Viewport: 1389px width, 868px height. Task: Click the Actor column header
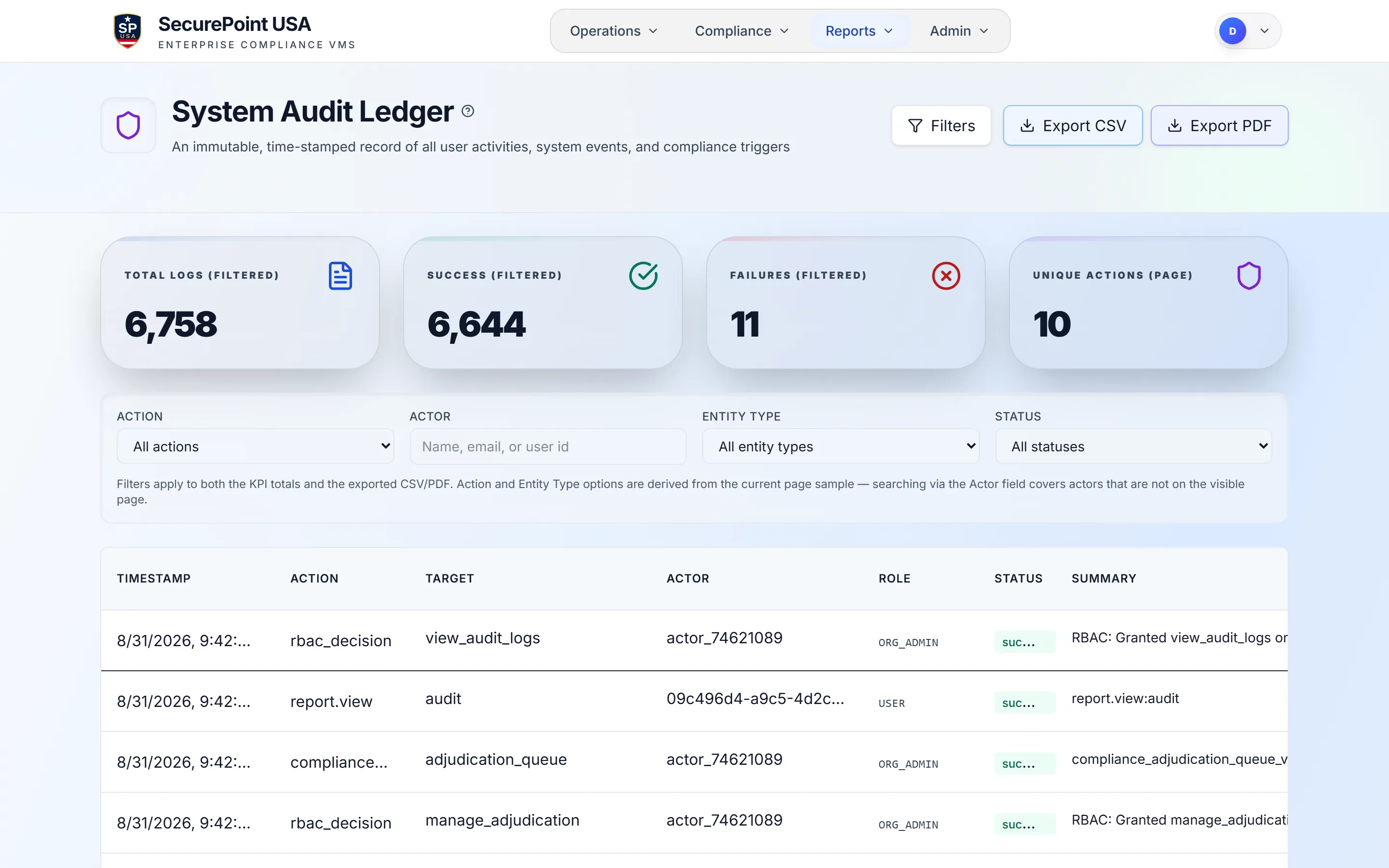click(x=688, y=579)
